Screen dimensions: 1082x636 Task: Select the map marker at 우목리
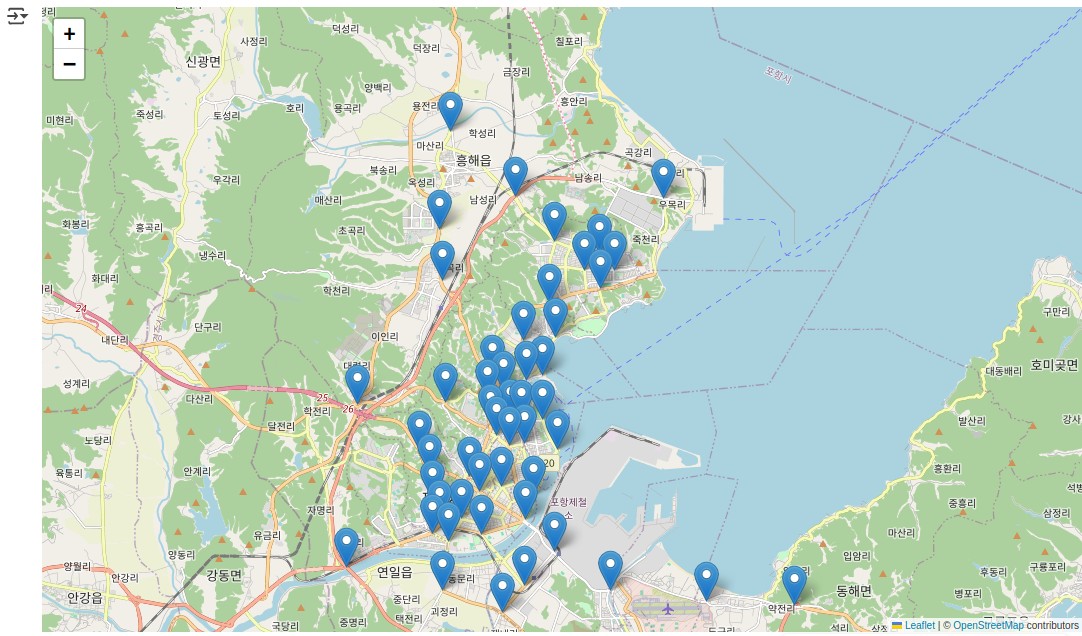click(x=664, y=177)
